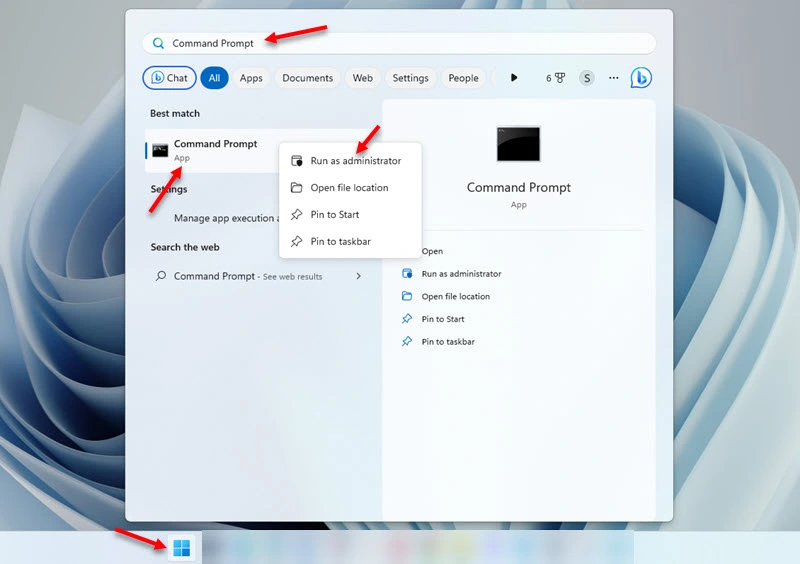Click Open in the right details pane
800x564 pixels.
point(432,251)
